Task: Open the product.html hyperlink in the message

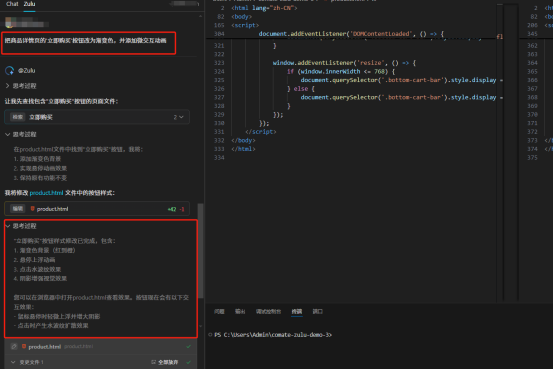Action: point(46,193)
